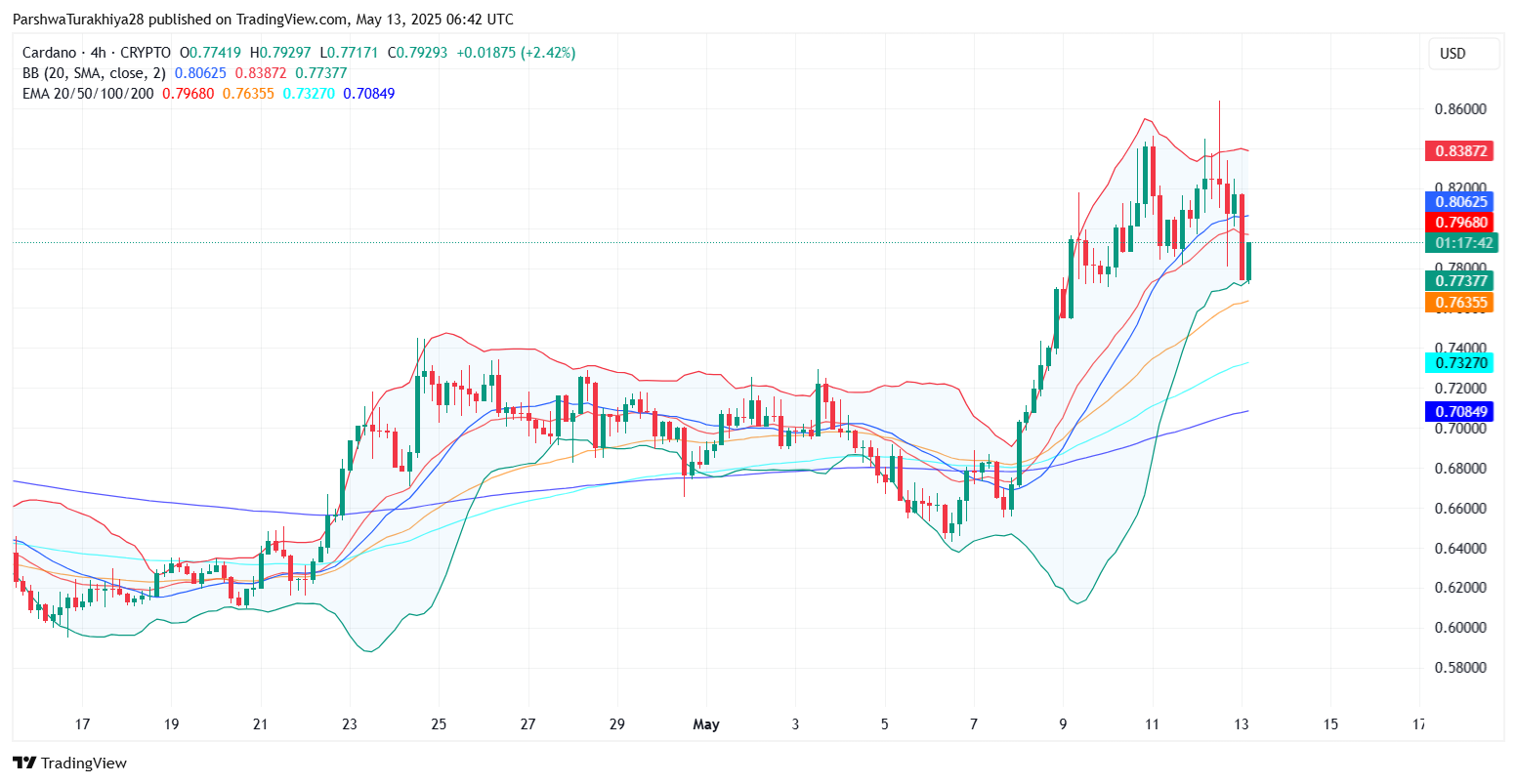The height and width of the screenshot is (784, 1517).
Task: Click the blue BB basis price tag 0.80625
Action: coord(1460,201)
